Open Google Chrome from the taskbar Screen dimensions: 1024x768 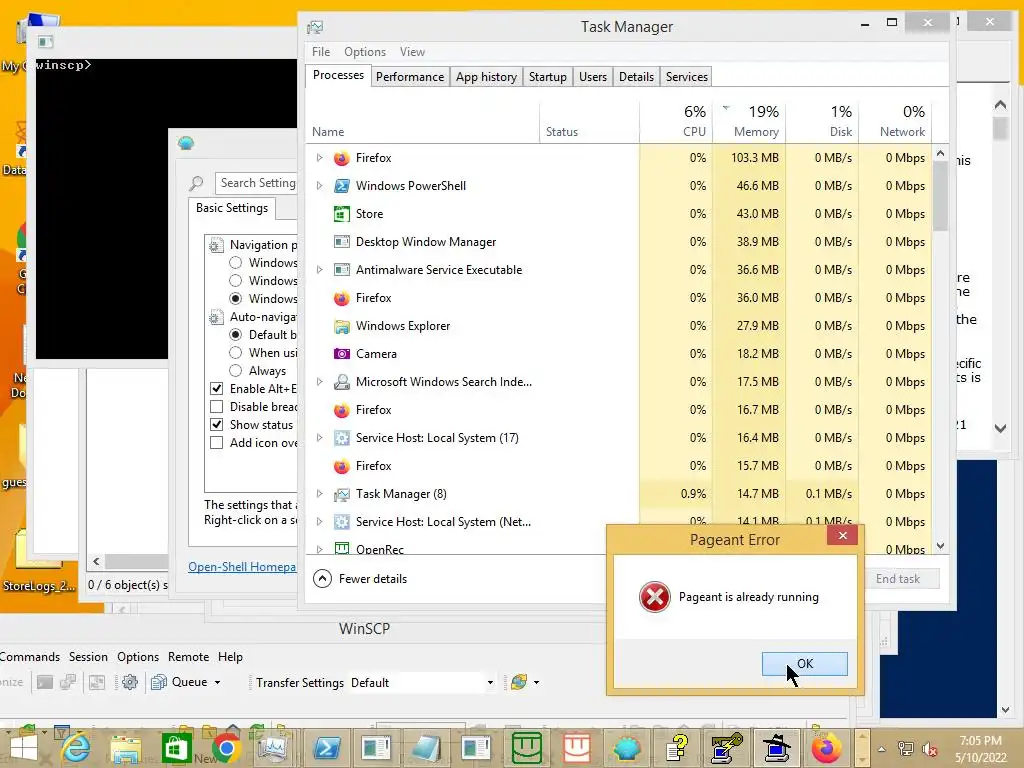tap(226, 748)
